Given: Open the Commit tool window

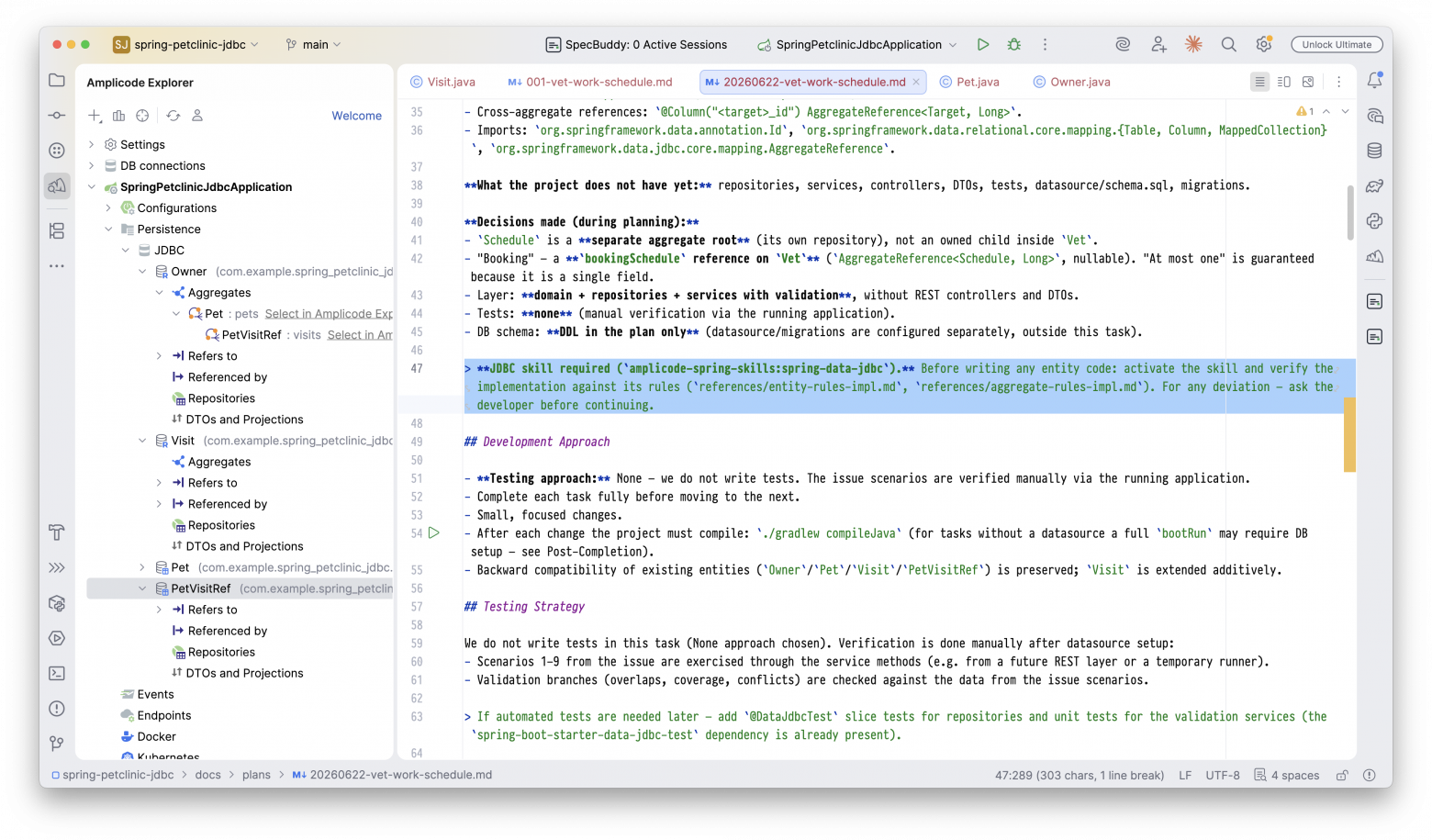Looking at the screenshot, I should pyautogui.click(x=57, y=115).
